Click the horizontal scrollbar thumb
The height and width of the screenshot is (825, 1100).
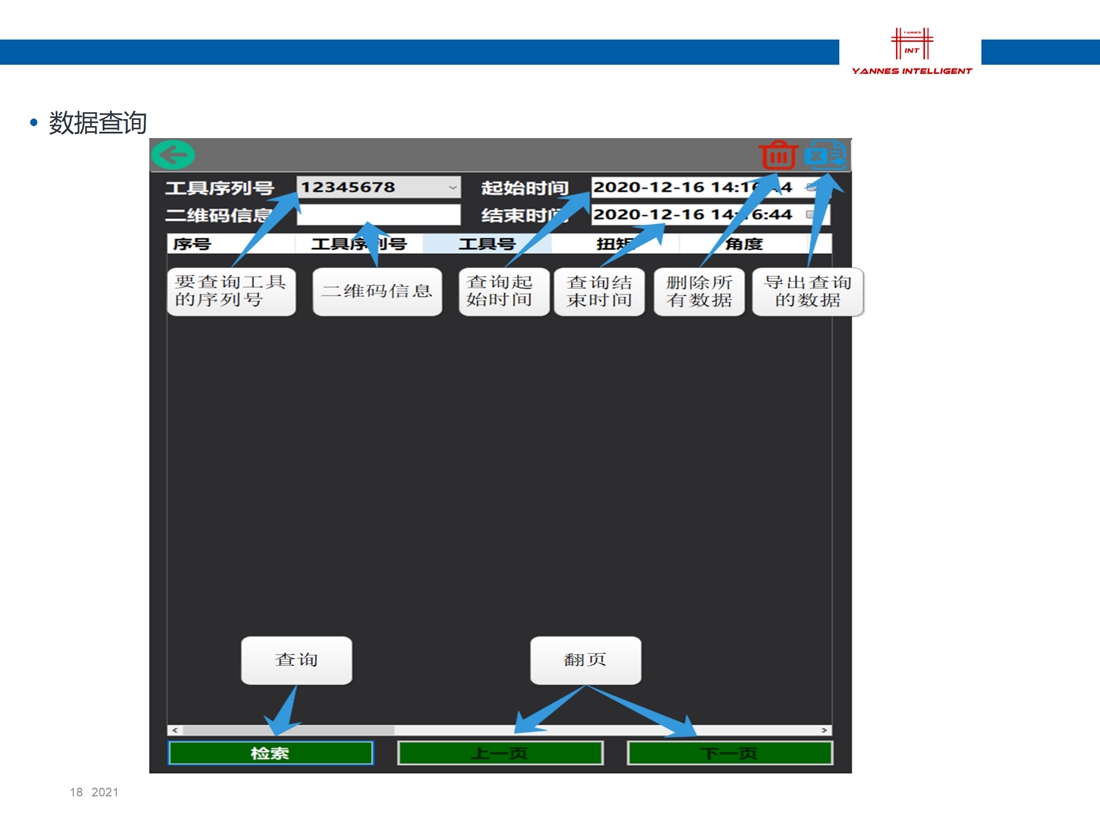coord(288,730)
